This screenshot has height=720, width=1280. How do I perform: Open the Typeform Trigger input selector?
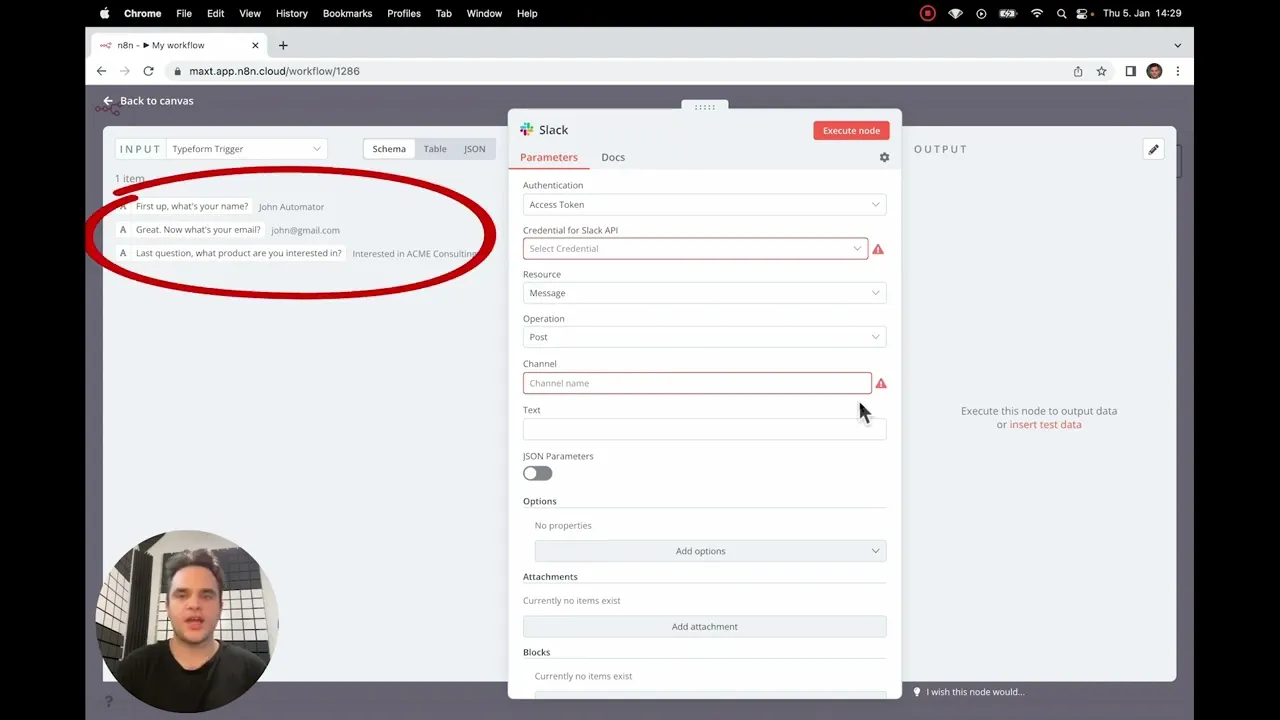pyautogui.click(x=246, y=149)
